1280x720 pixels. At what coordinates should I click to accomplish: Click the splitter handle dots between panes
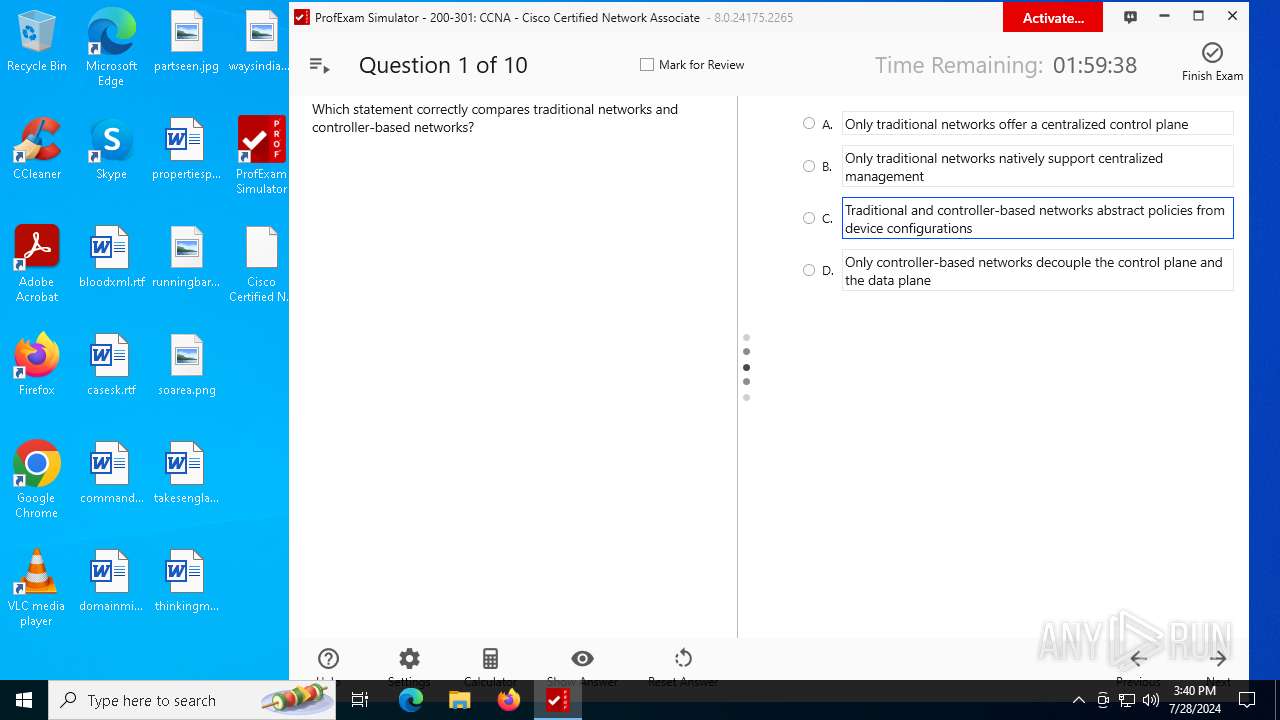[746, 367]
